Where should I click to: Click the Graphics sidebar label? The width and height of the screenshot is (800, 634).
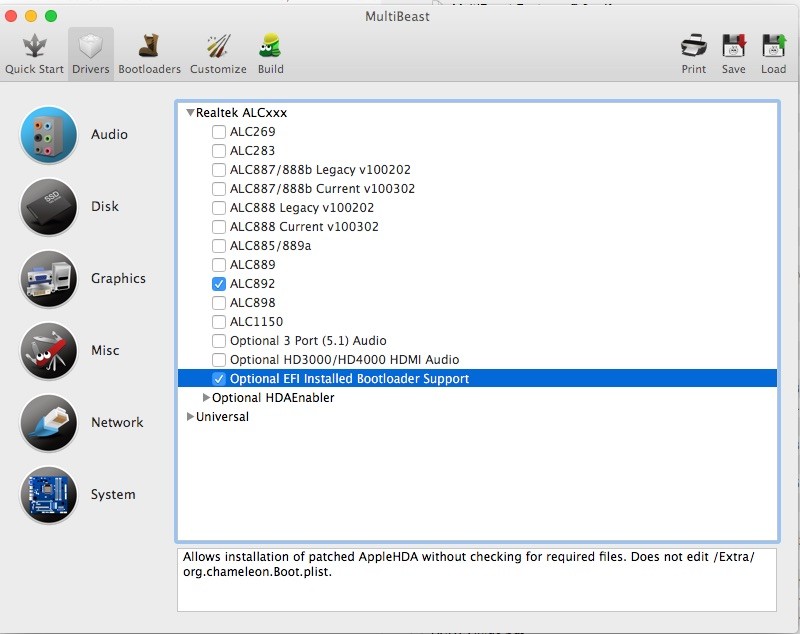(x=118, y=278)
